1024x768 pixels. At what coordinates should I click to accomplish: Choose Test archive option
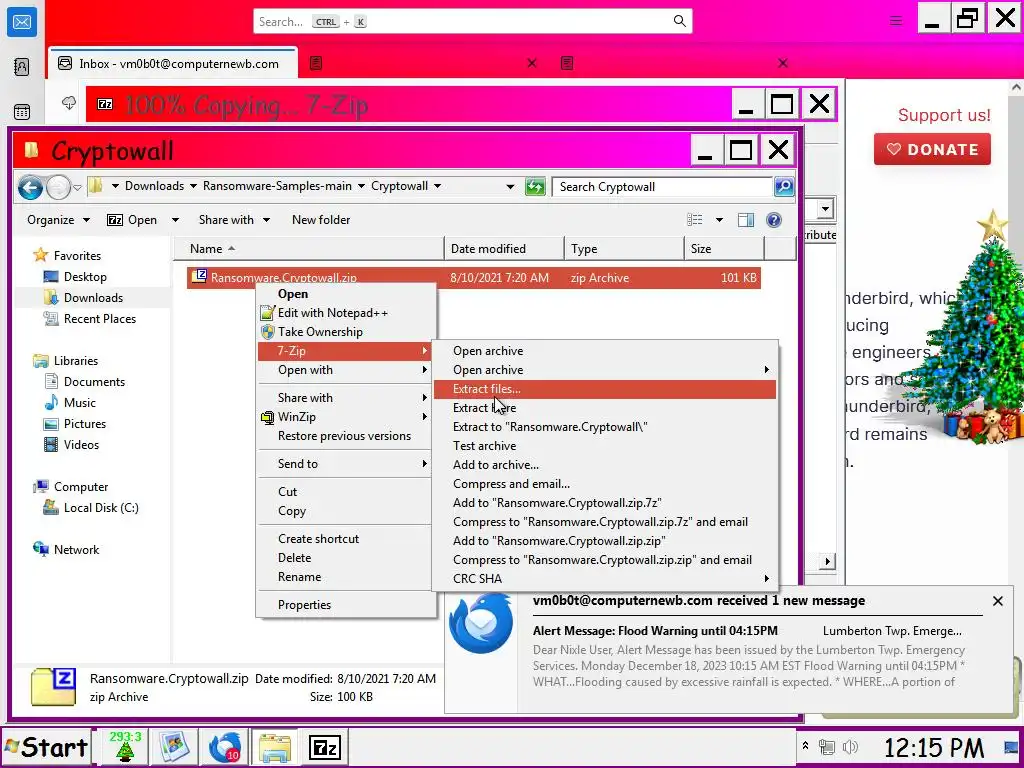click(x=605, y=446)
